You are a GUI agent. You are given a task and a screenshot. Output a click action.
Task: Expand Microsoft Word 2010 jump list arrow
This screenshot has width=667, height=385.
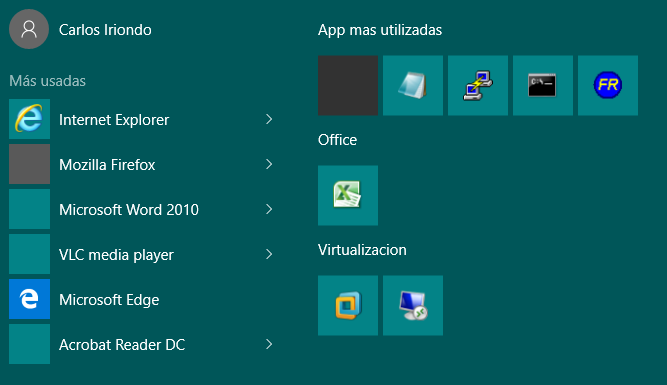pyautogui.click(x=269, y=209)
